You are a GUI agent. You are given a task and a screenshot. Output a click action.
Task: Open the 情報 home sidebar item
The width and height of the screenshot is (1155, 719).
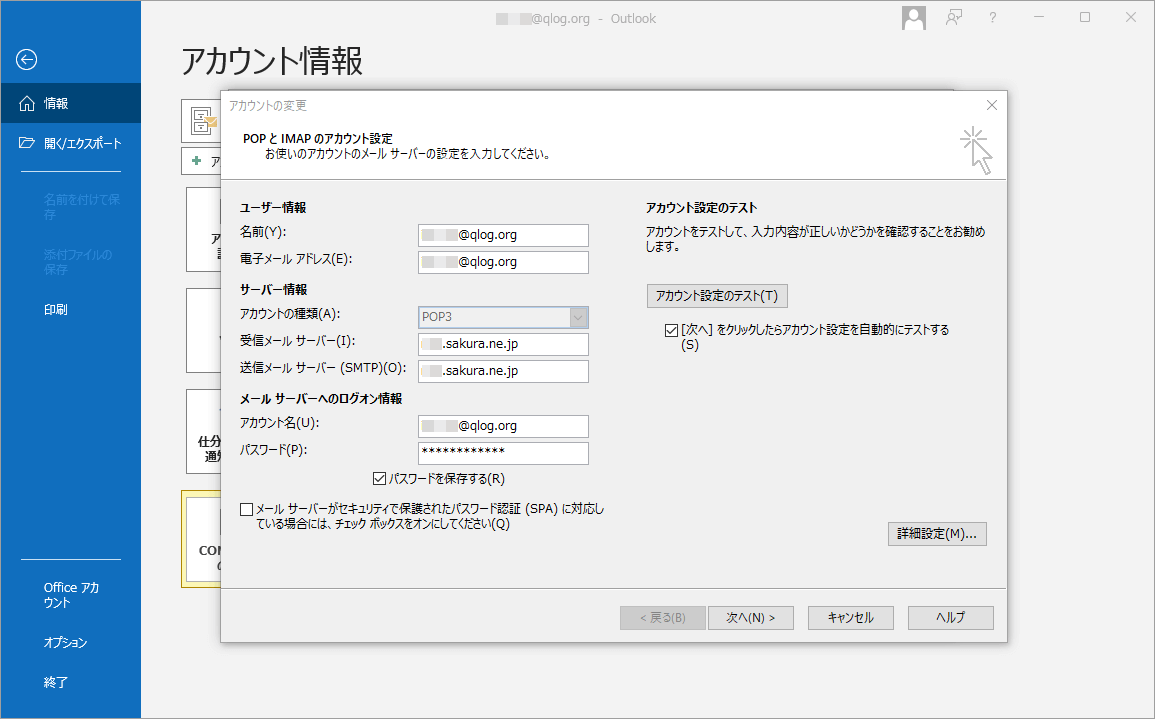(x=70, y=103)
